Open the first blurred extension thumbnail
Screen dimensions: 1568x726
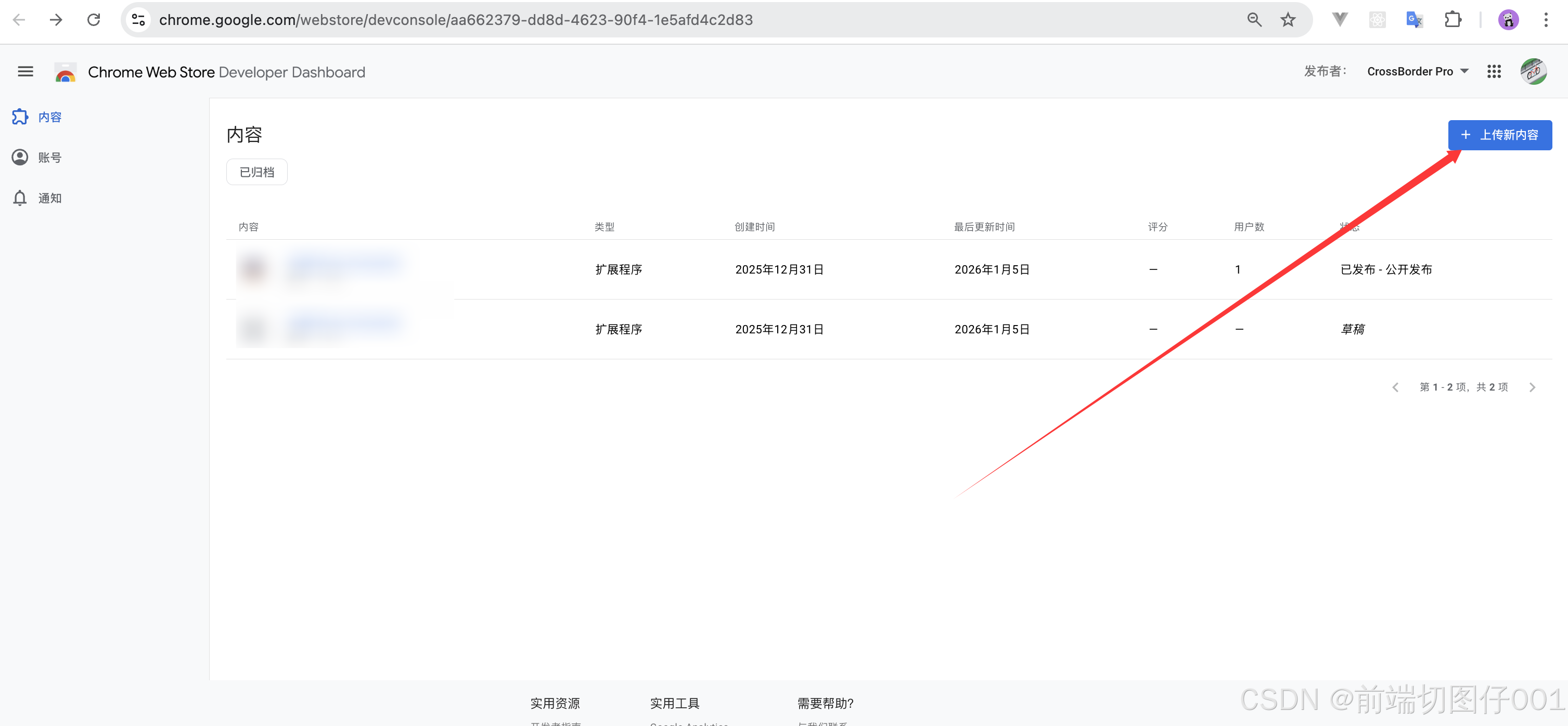tap(254, 268)
